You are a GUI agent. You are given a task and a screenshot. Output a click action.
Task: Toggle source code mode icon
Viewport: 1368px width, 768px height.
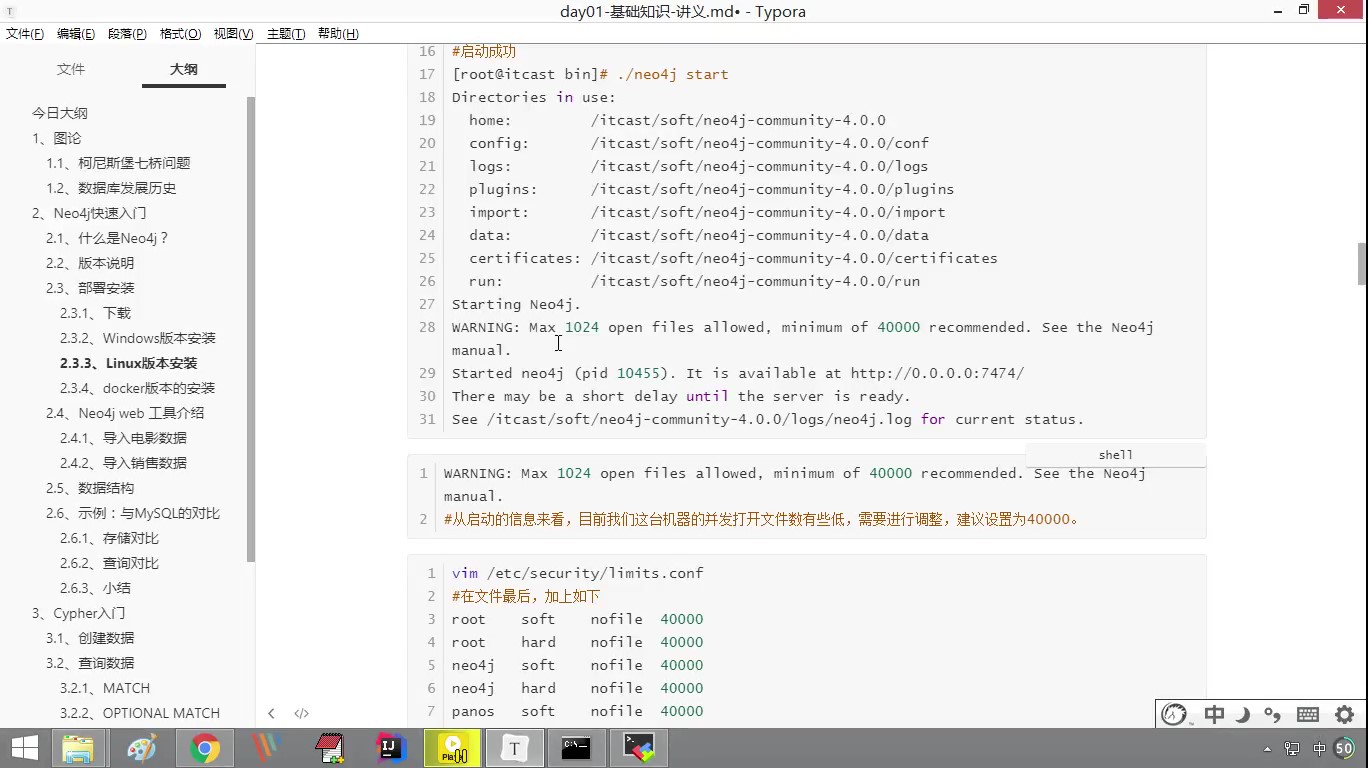point(301,713)
